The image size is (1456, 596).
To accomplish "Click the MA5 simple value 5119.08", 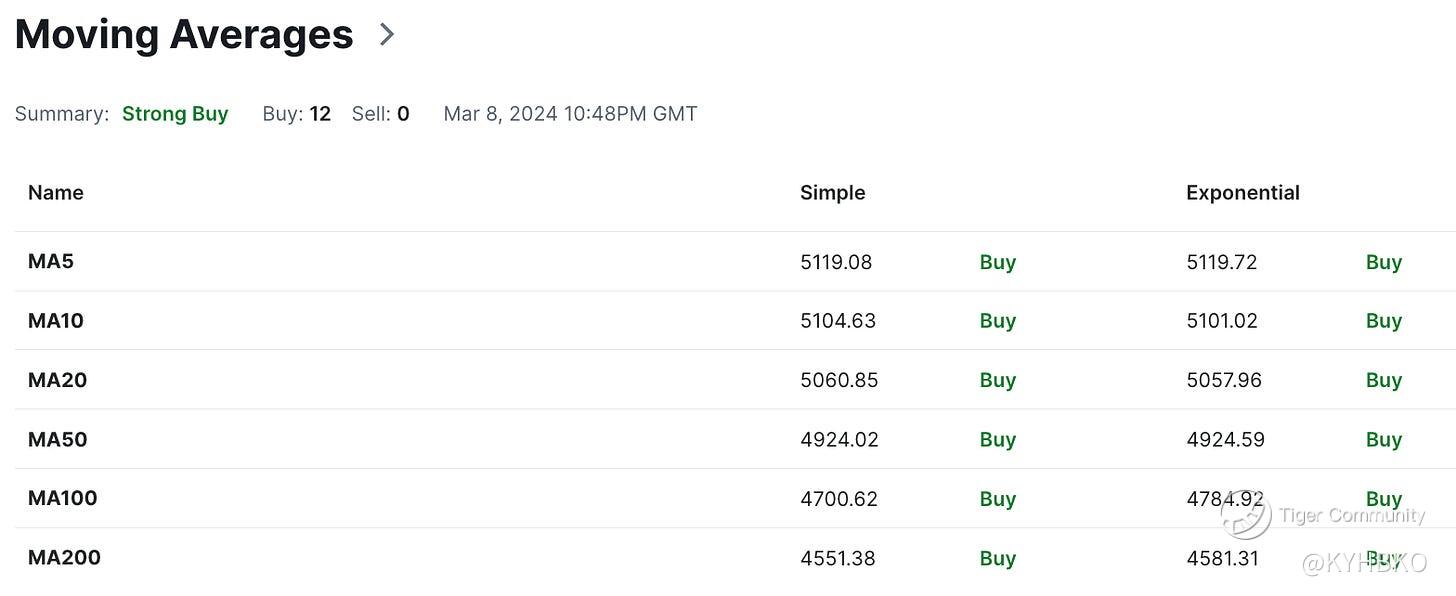I will [x=836, y=262].
